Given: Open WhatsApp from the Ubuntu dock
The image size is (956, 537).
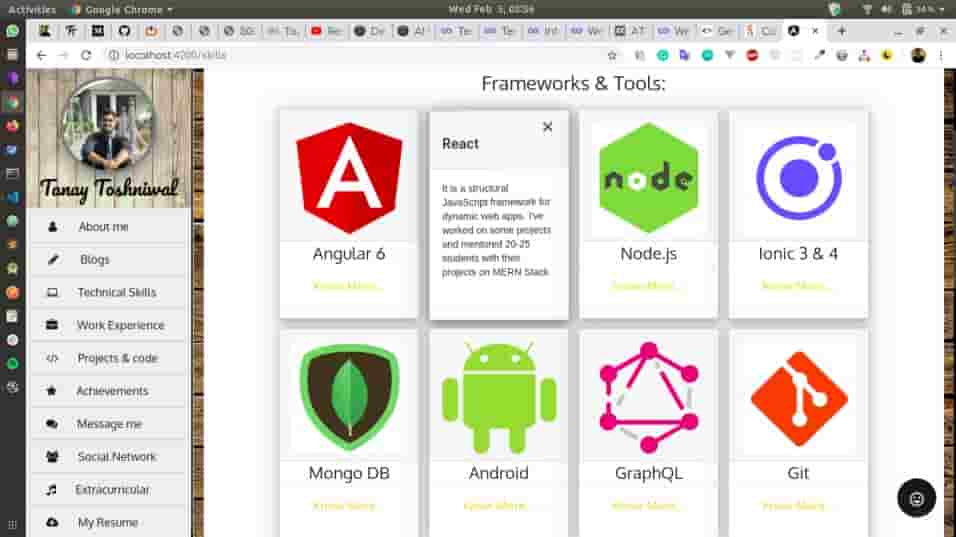Looking at the screenshot, I should click(x=12, y=31).
